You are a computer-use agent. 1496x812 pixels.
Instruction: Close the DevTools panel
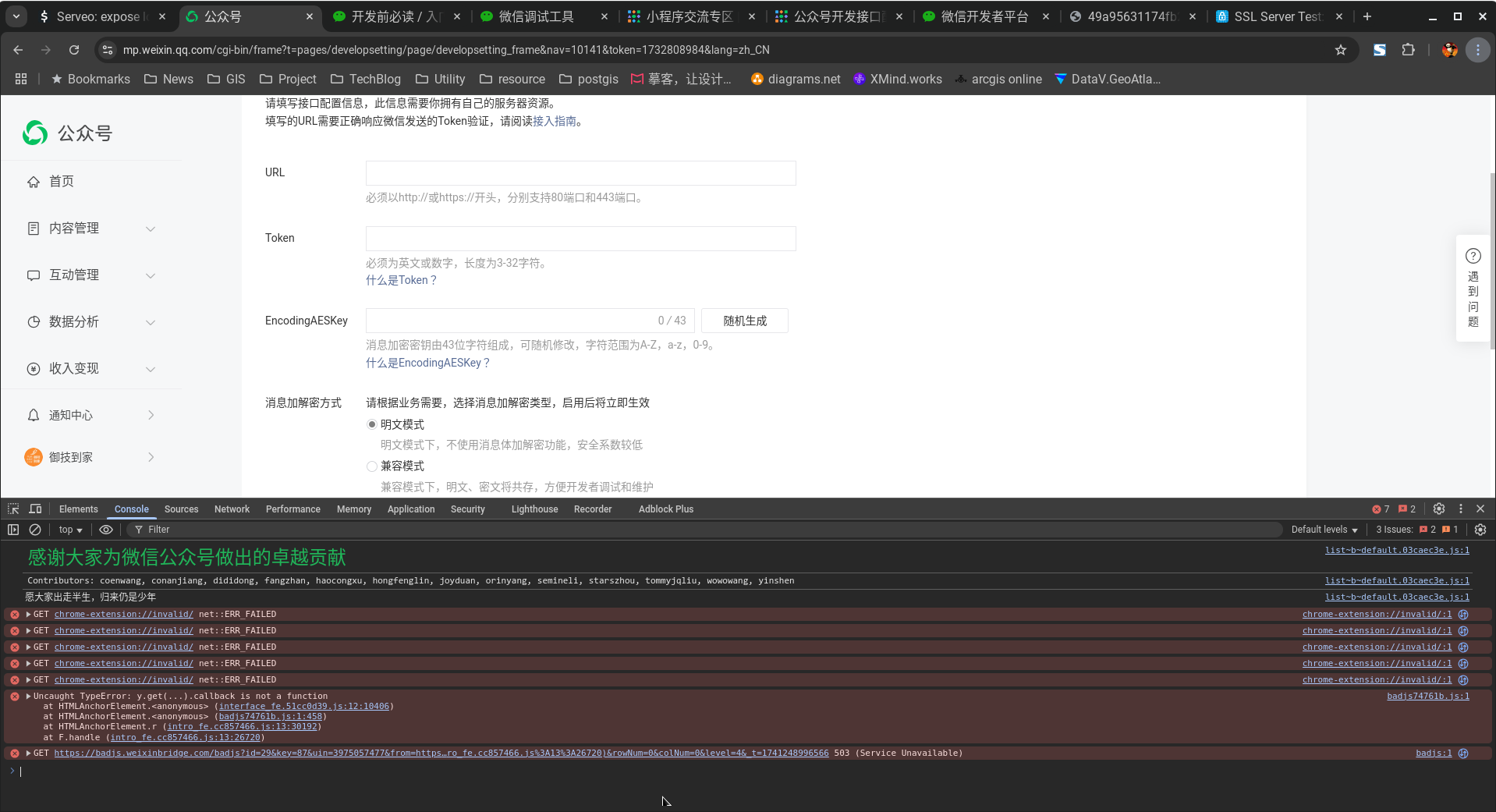coord(1480,509)
